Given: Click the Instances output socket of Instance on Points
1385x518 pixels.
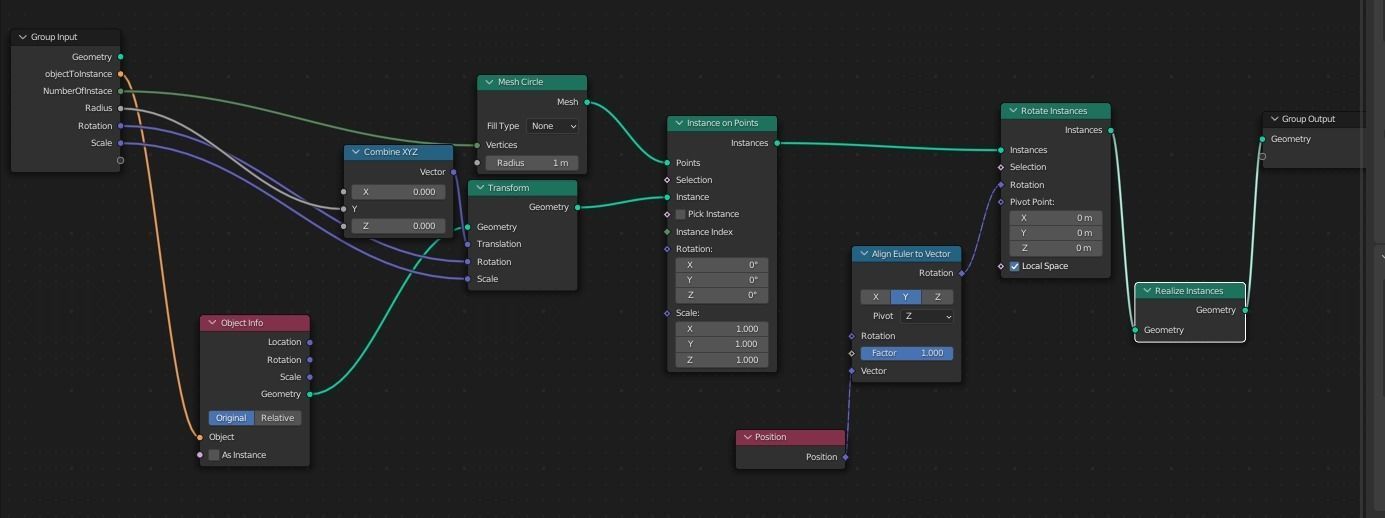Looking at the screenshot, I should [x=777, y=143].
